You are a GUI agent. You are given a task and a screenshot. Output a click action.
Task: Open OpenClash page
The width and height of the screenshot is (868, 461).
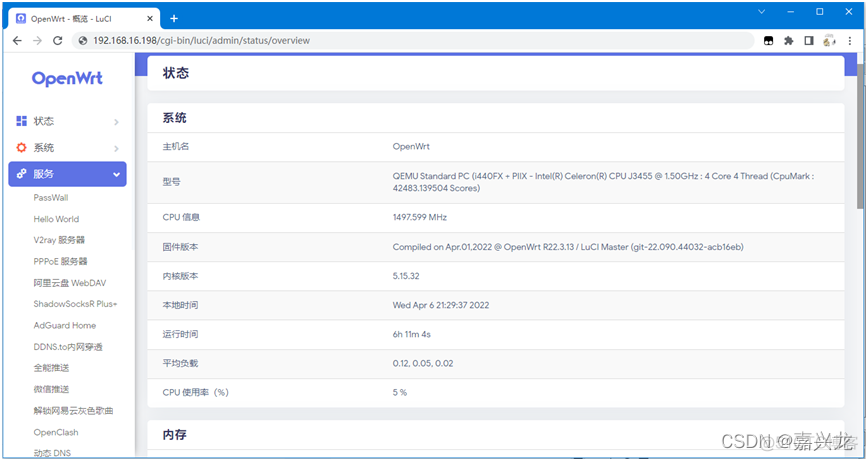56,432
